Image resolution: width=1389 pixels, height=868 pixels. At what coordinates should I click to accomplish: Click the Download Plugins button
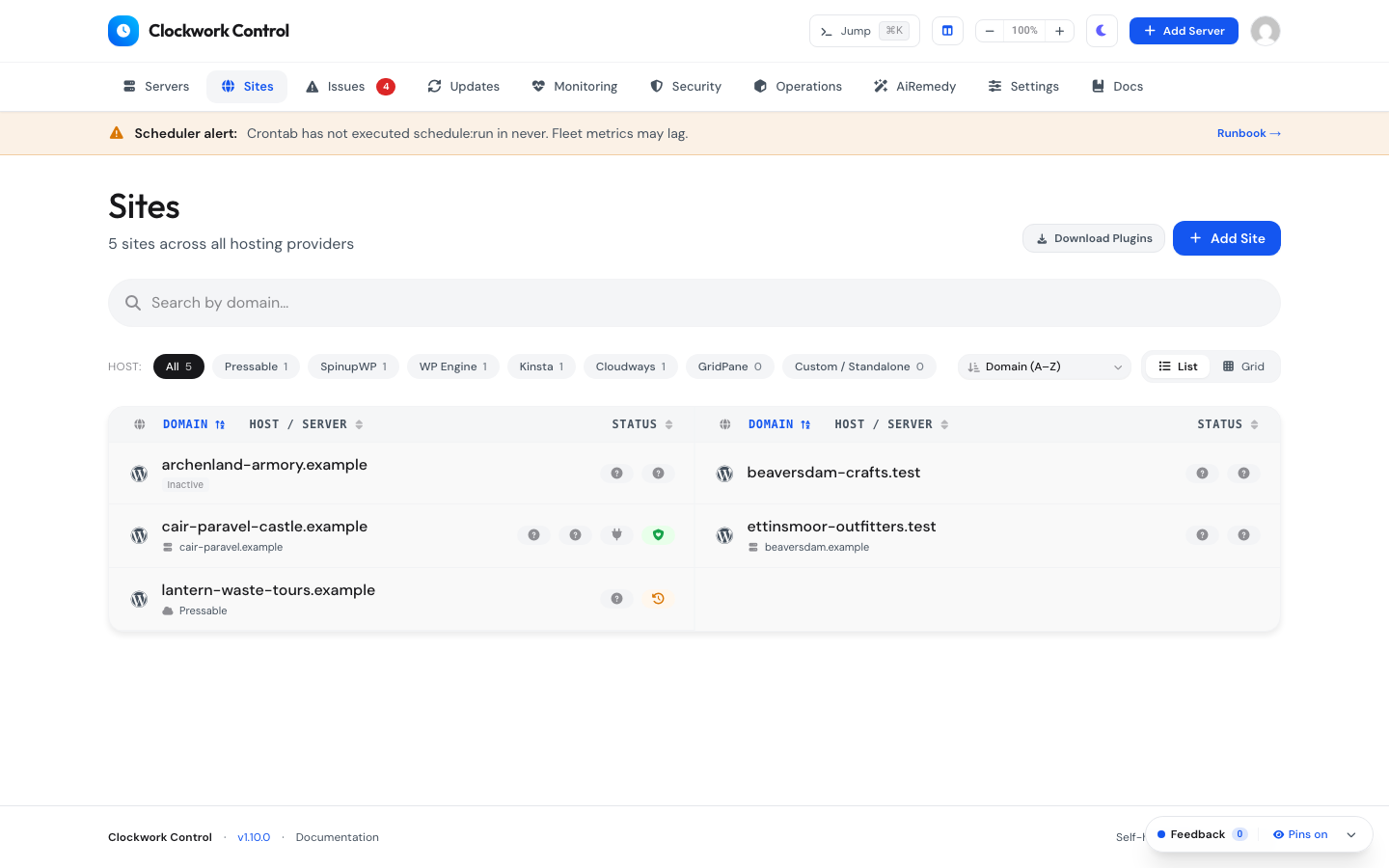[x=1094, y=238]
